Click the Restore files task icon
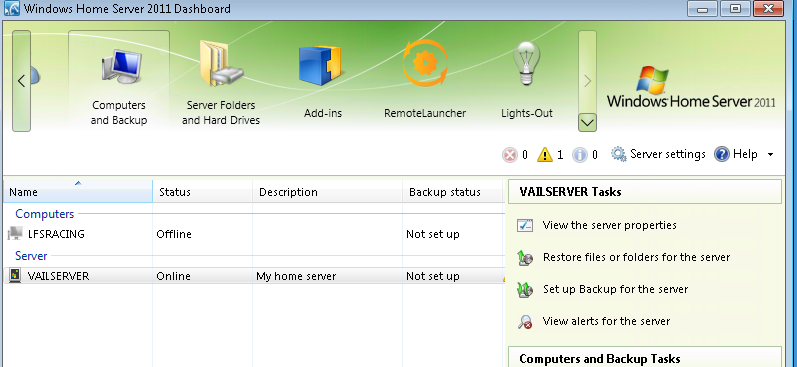Viewport: 797px width, 367px height. [525, 258]
